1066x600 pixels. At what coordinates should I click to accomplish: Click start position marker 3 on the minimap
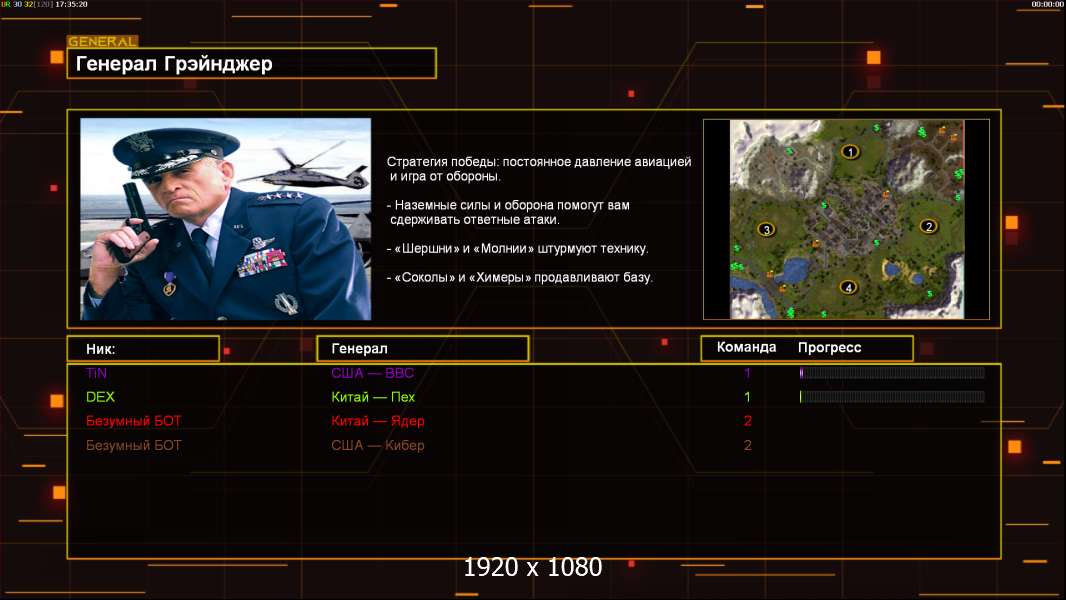coord(767,229)
